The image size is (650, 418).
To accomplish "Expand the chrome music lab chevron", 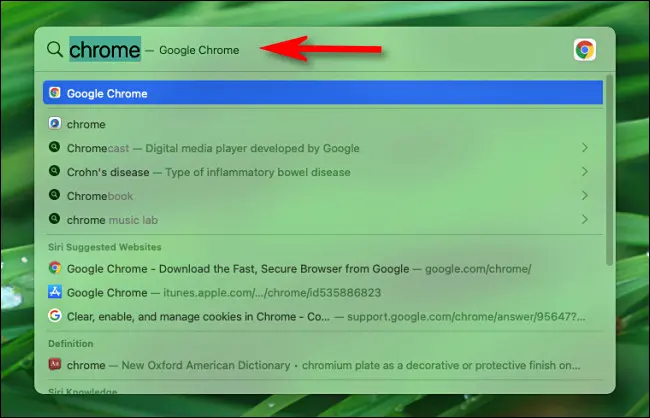I will click(584, 220).
